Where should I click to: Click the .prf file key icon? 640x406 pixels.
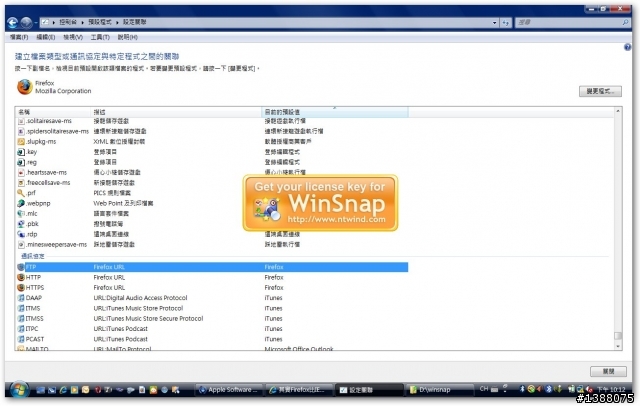pyautogui.click(x=21, y=193)
